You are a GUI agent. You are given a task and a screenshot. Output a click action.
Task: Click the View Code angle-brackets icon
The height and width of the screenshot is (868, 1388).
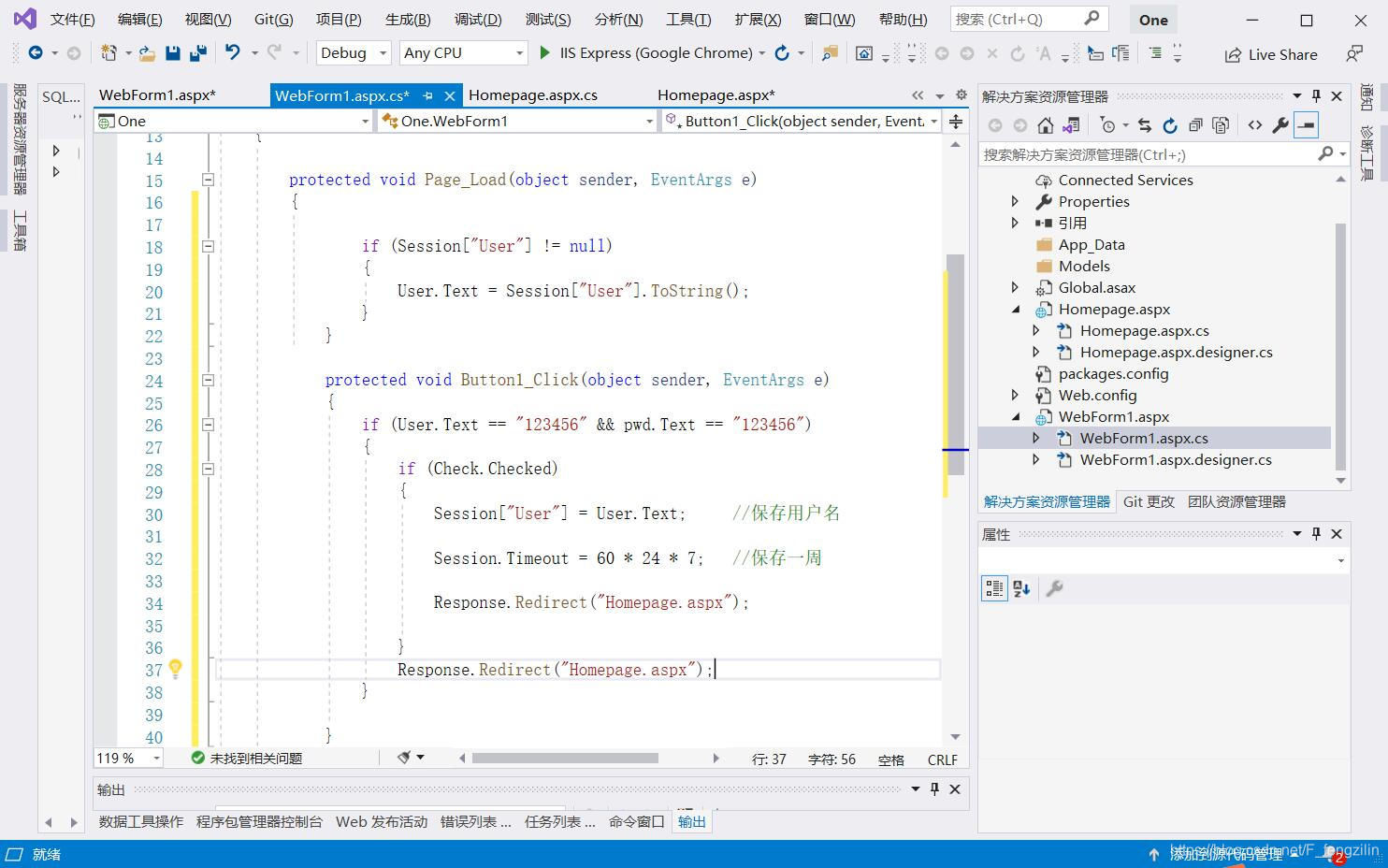pos(1255,125)
